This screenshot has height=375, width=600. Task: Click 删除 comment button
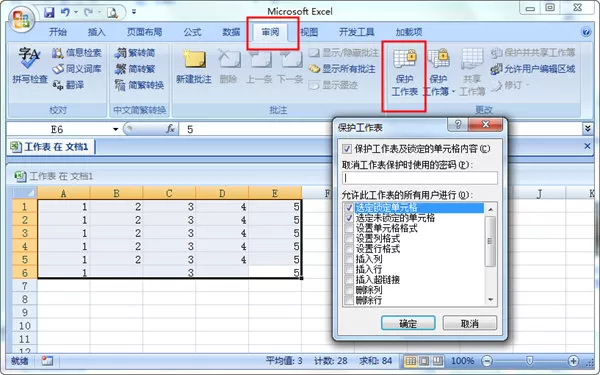(229, 67)
